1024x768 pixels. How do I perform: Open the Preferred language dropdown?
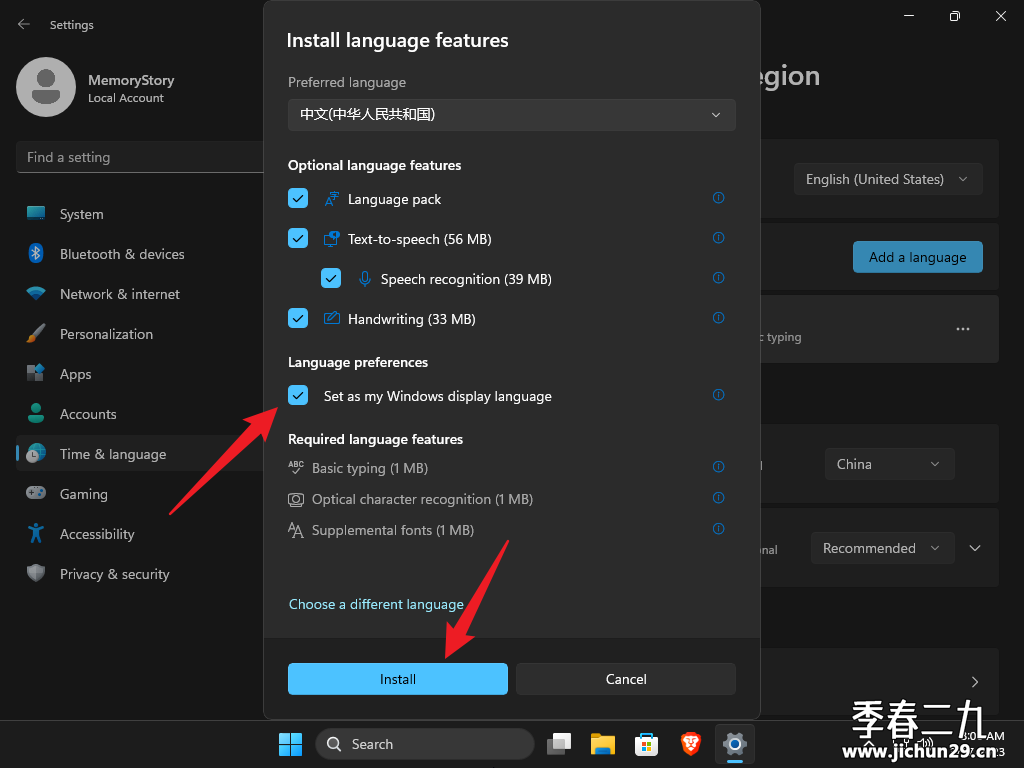click(x=511, y=115)
